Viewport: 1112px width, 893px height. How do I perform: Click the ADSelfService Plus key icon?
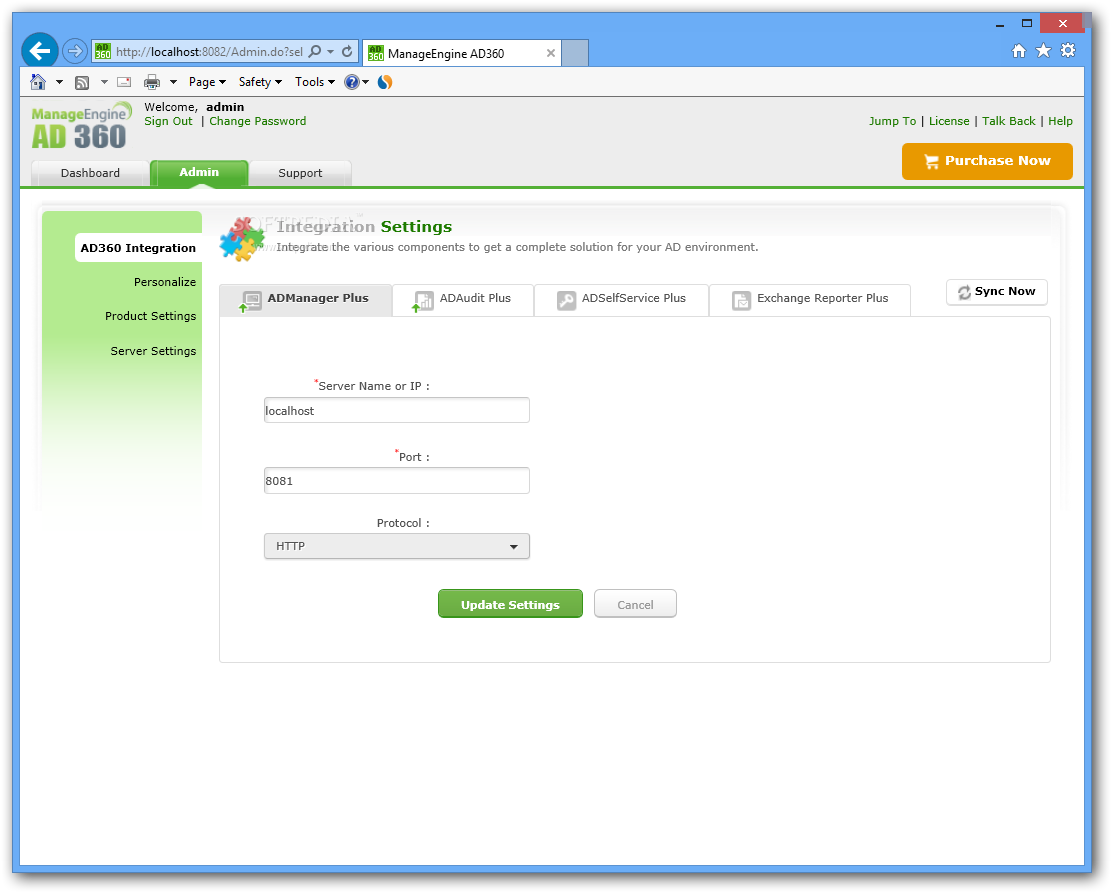[x=566, y=301]
